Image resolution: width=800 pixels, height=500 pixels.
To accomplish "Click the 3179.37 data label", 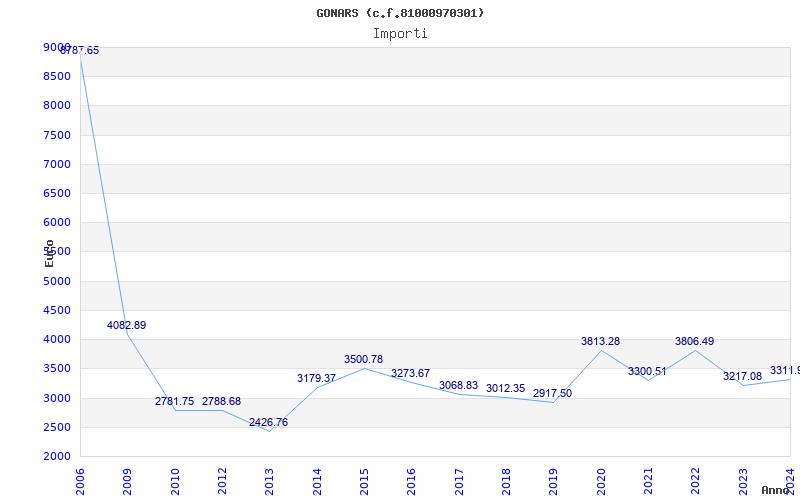I will 316,379.
